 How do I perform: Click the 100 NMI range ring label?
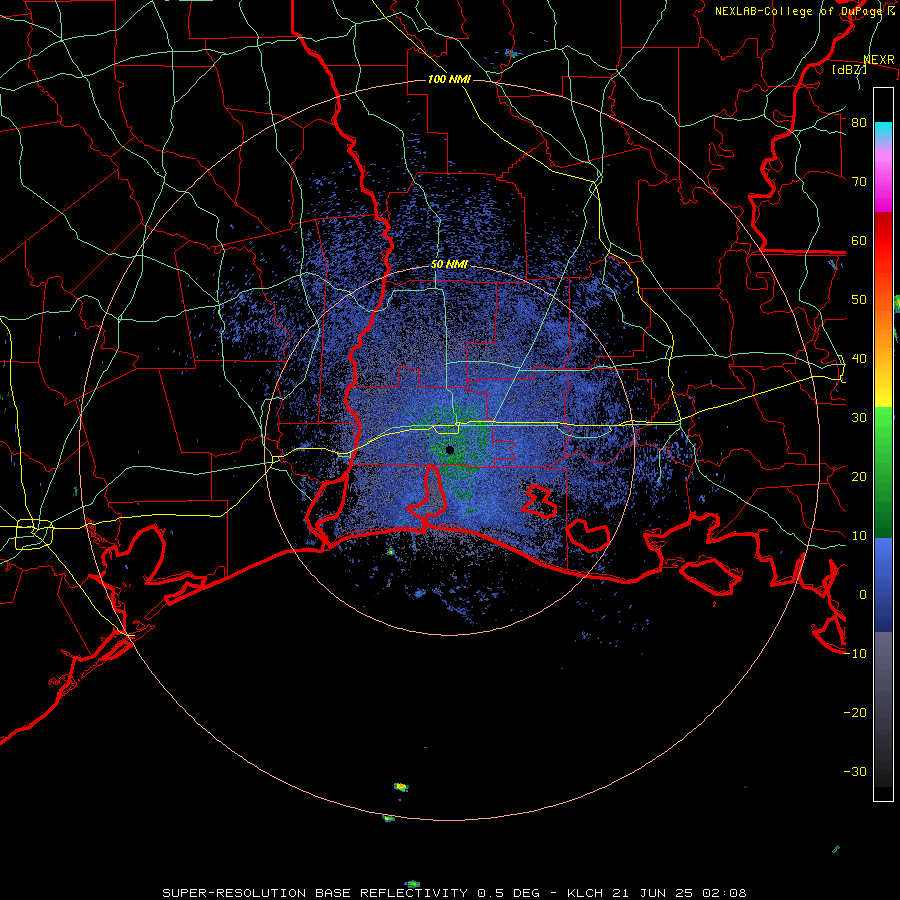(449, 79)
